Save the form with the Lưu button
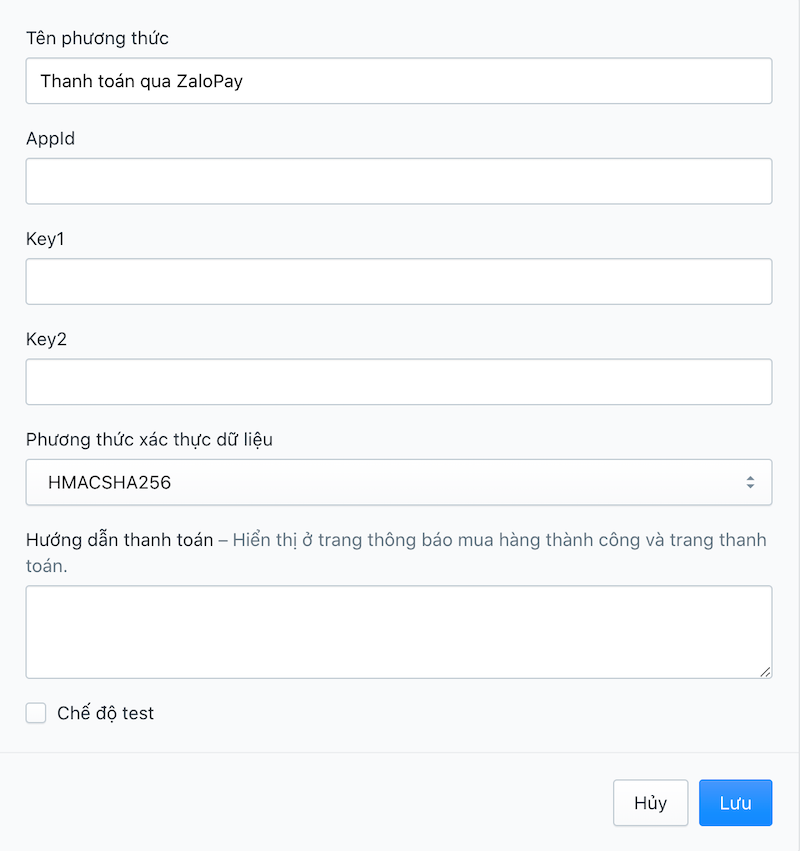The width and height of the screenshot is (800, 851). click(x=735, y=803)
